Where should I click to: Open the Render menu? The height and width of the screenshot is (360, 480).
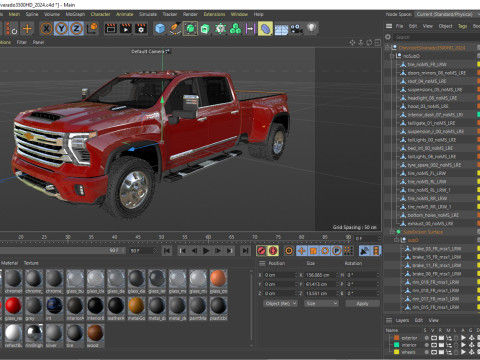[190, 14]
